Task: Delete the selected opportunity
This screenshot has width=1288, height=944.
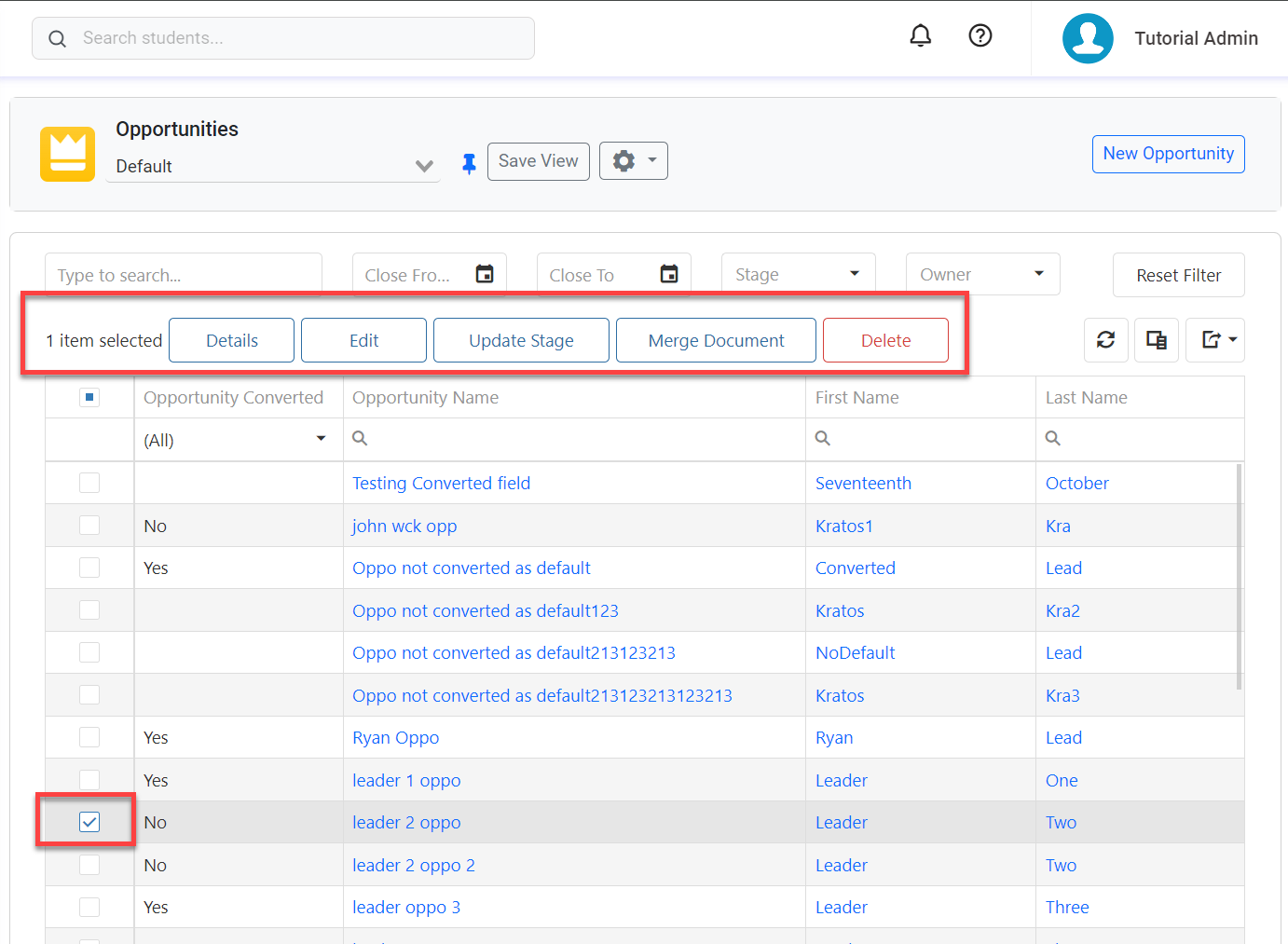Action: point(885,340)
